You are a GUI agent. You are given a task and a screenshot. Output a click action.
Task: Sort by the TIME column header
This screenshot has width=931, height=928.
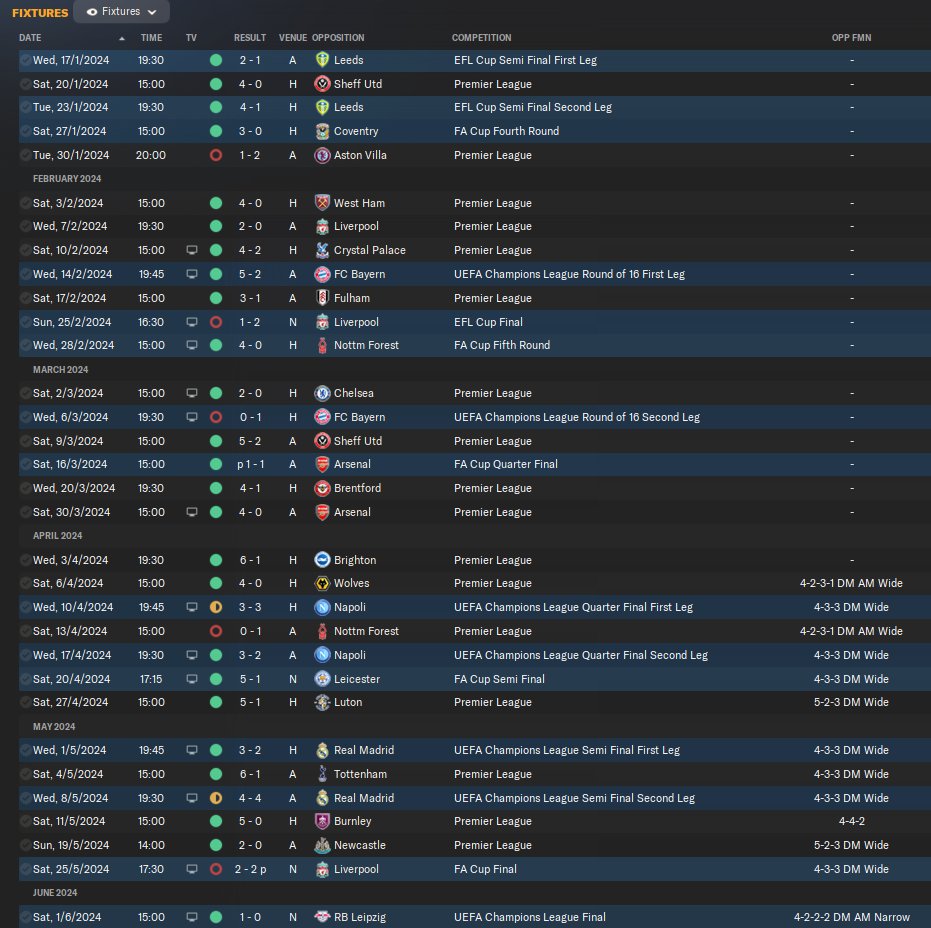pos(151,37)
